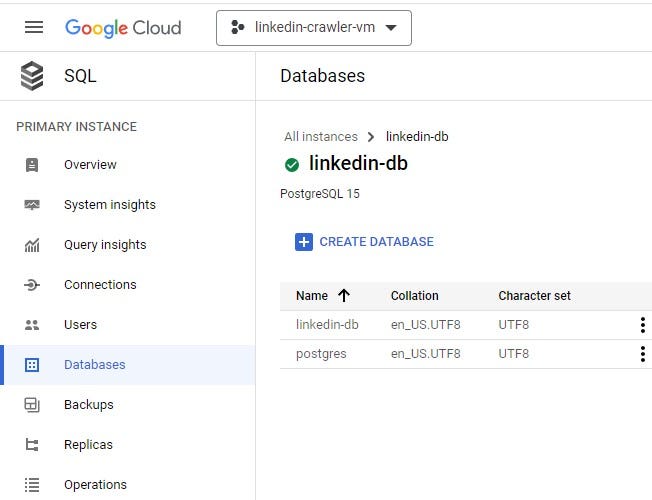Select the linkedin-db database name cell
652x500 pixels.
tap(327, 324)
